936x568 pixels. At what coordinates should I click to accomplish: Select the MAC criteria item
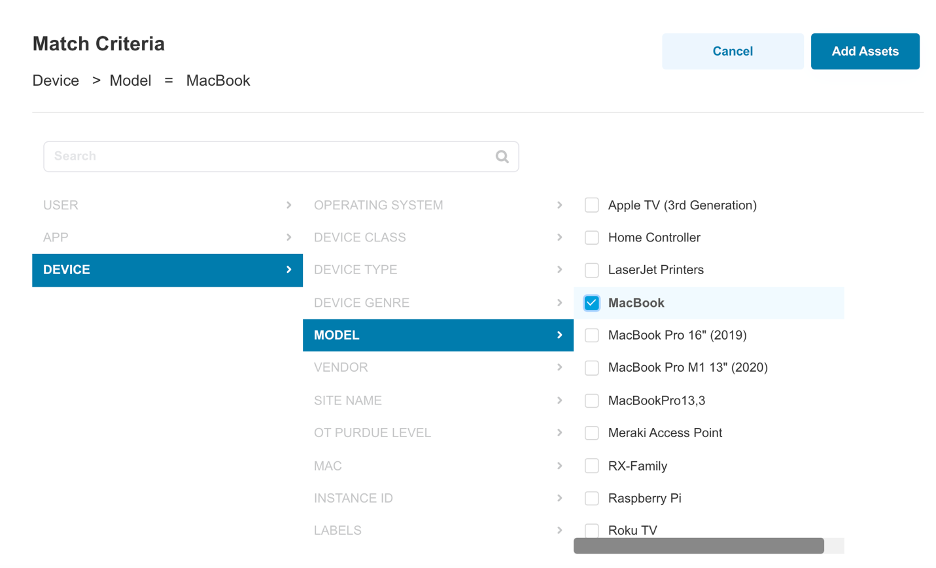click(x=438, y=465)
